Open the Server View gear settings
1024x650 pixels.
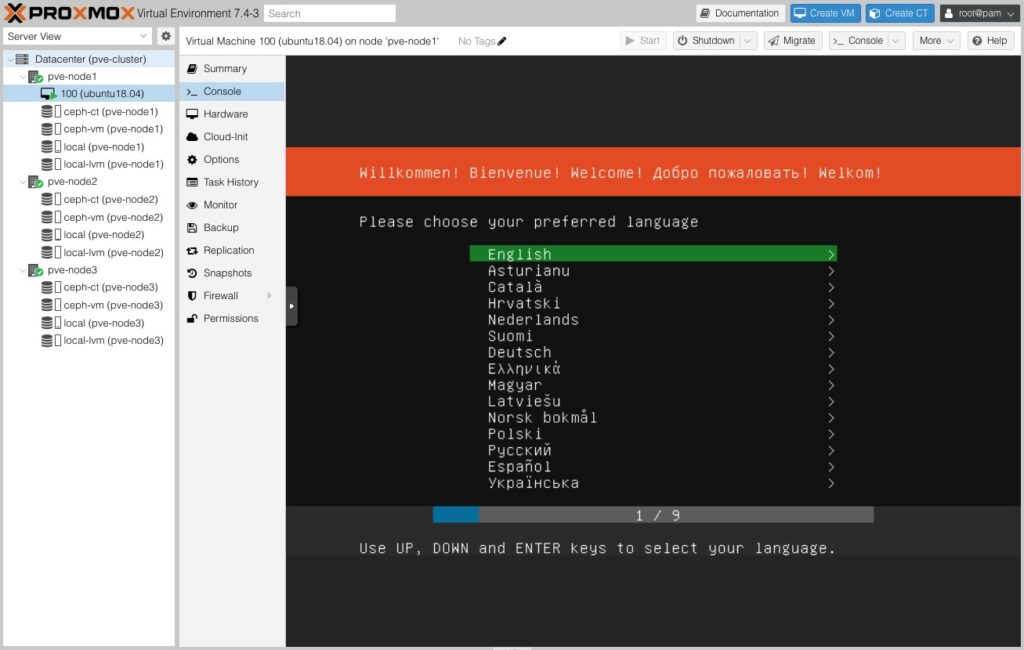(x=166, y=36)
